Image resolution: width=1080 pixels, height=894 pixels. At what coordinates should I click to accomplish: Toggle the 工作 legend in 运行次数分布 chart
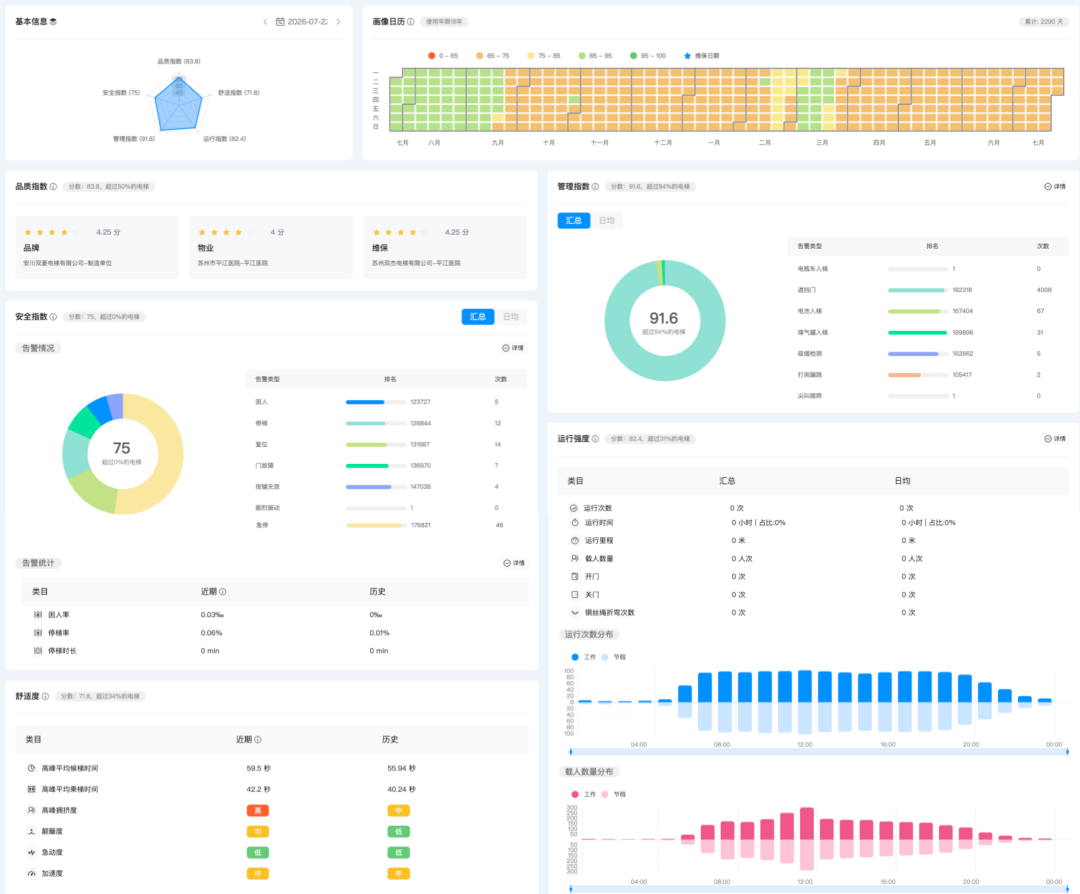click(x=583, y=657)
